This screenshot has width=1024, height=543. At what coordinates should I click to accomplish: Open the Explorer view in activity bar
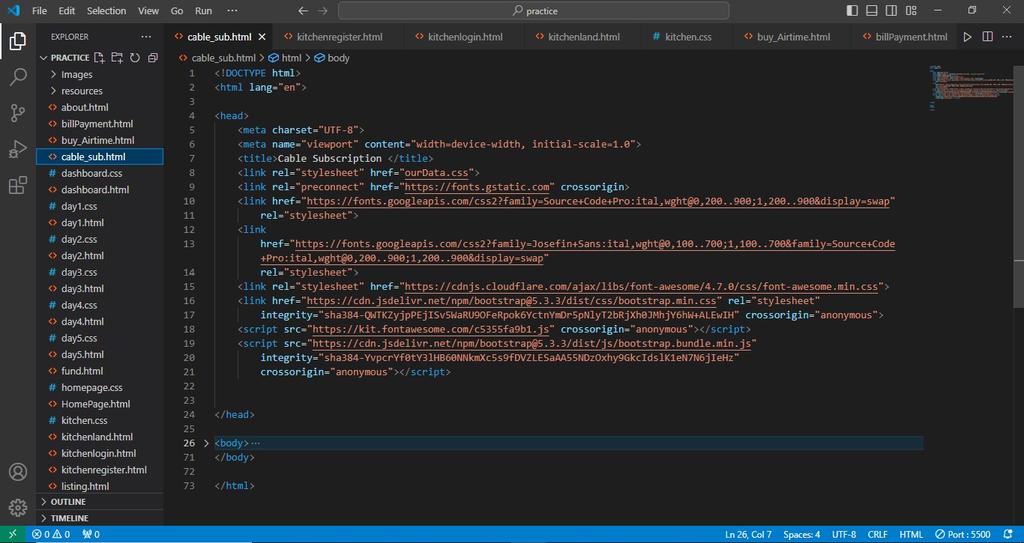click(18, 41)
